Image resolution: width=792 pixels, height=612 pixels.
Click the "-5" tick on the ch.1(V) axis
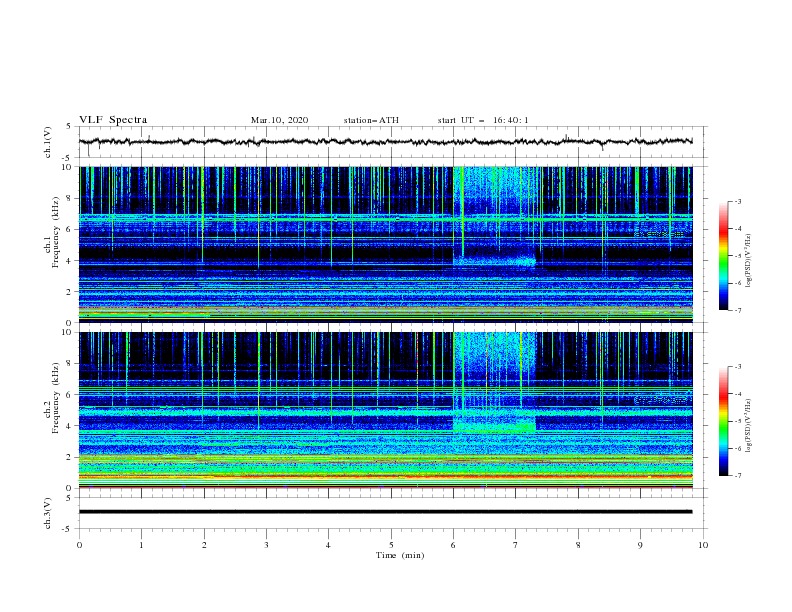coord(68,157)
